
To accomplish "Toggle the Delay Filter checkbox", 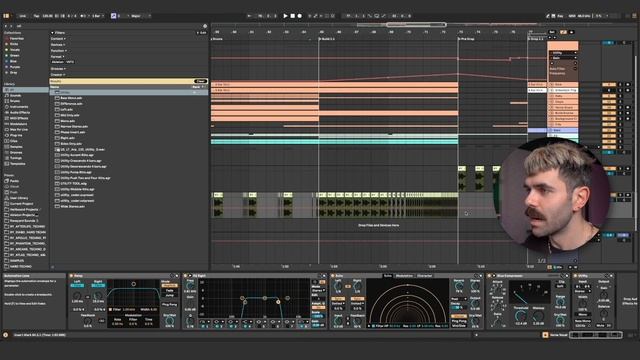I will 110,310.
